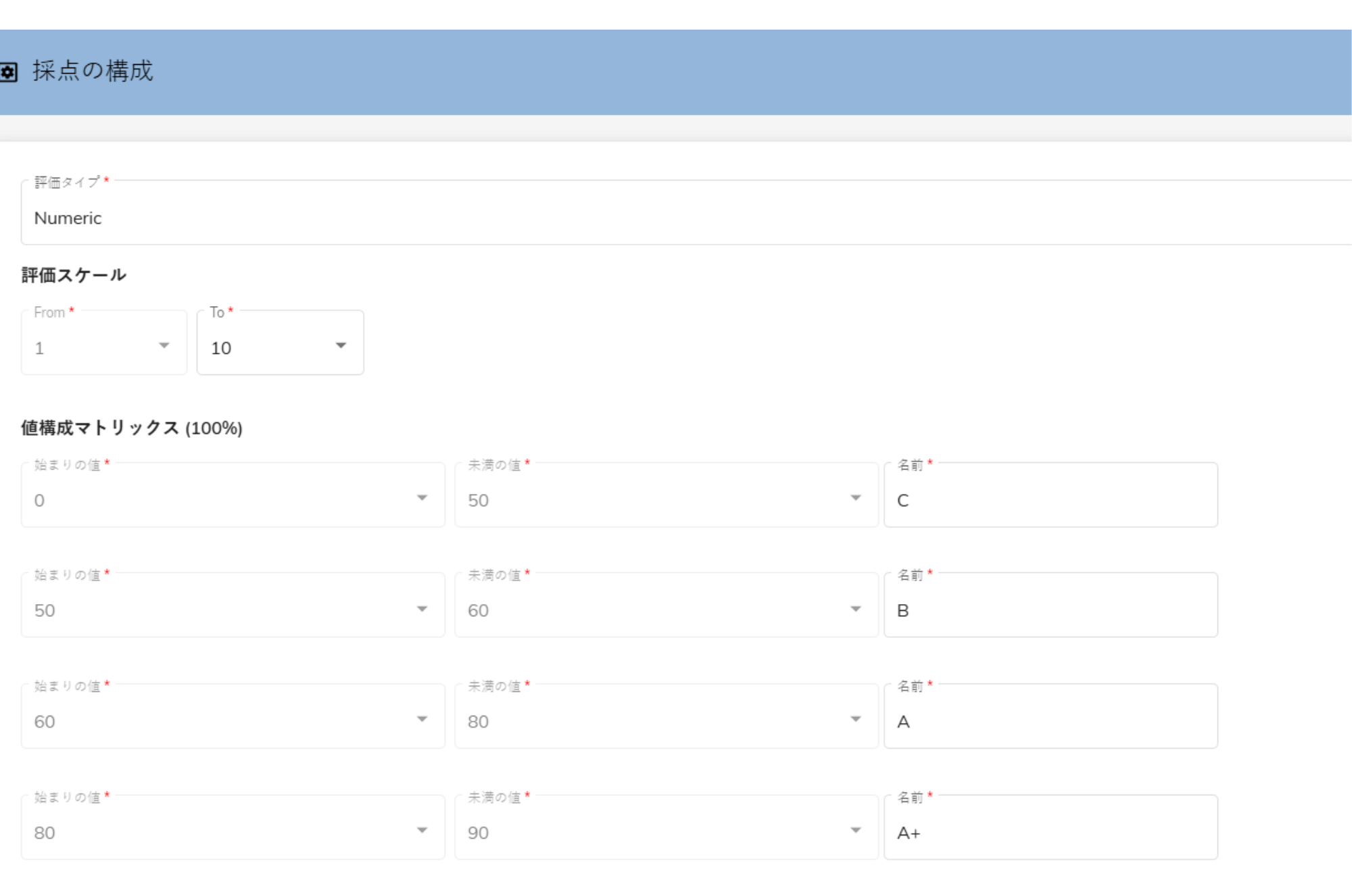Click the arrow in the From dropdown
The width and height of the screenshot is (1352, 896).
click(x=164, y=346)
